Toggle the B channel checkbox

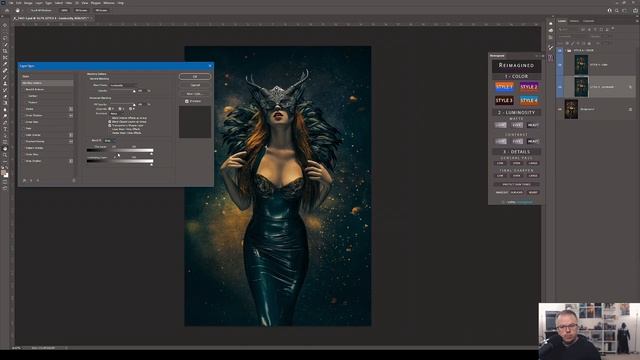(x=130, y=109)
